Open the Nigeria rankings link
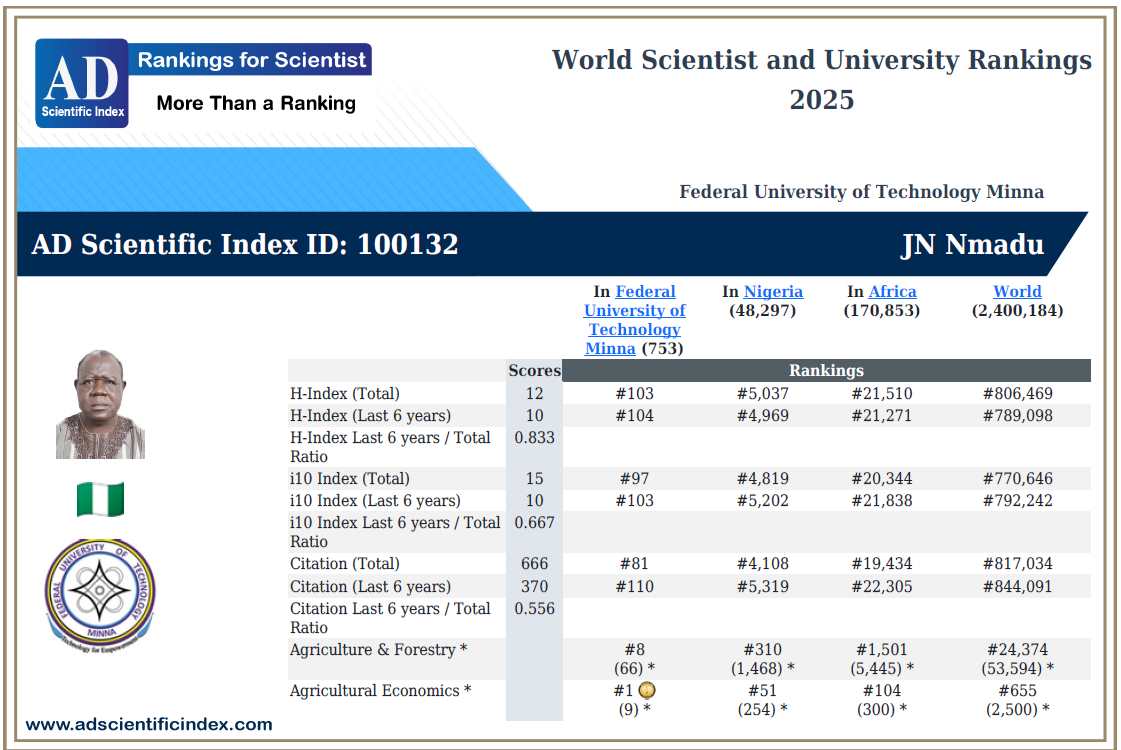This screenshot has width=1121, height=750. tap(773, 291)
